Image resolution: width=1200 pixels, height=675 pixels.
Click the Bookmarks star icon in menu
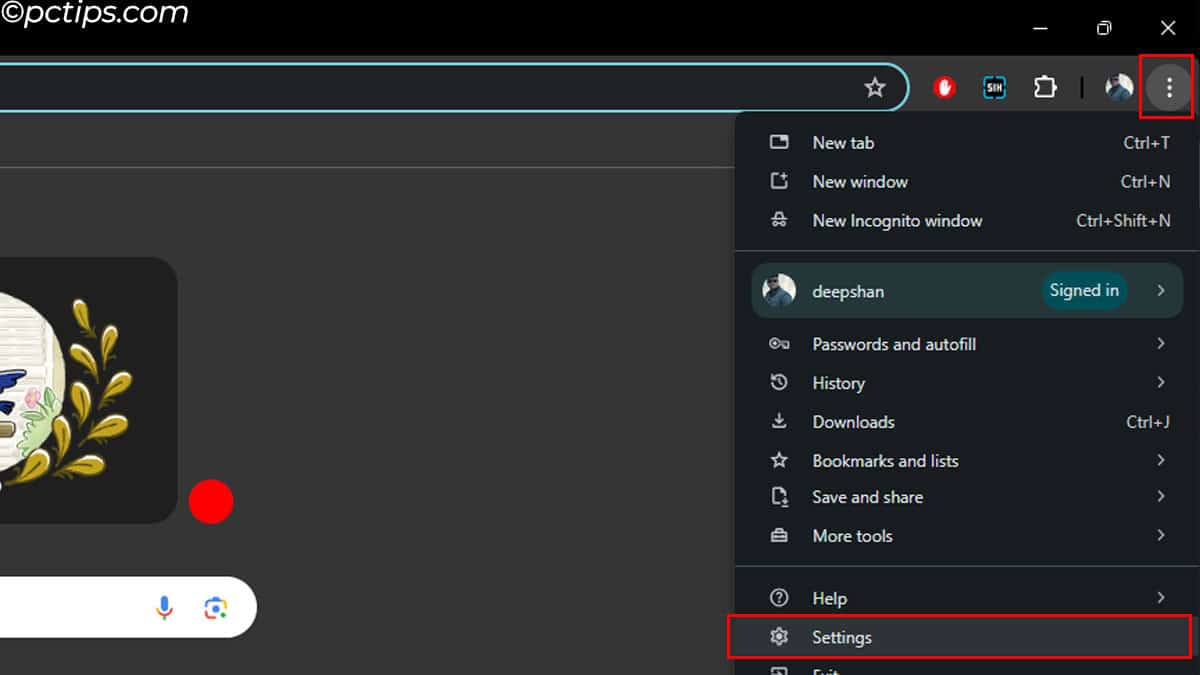click(779, 461)
